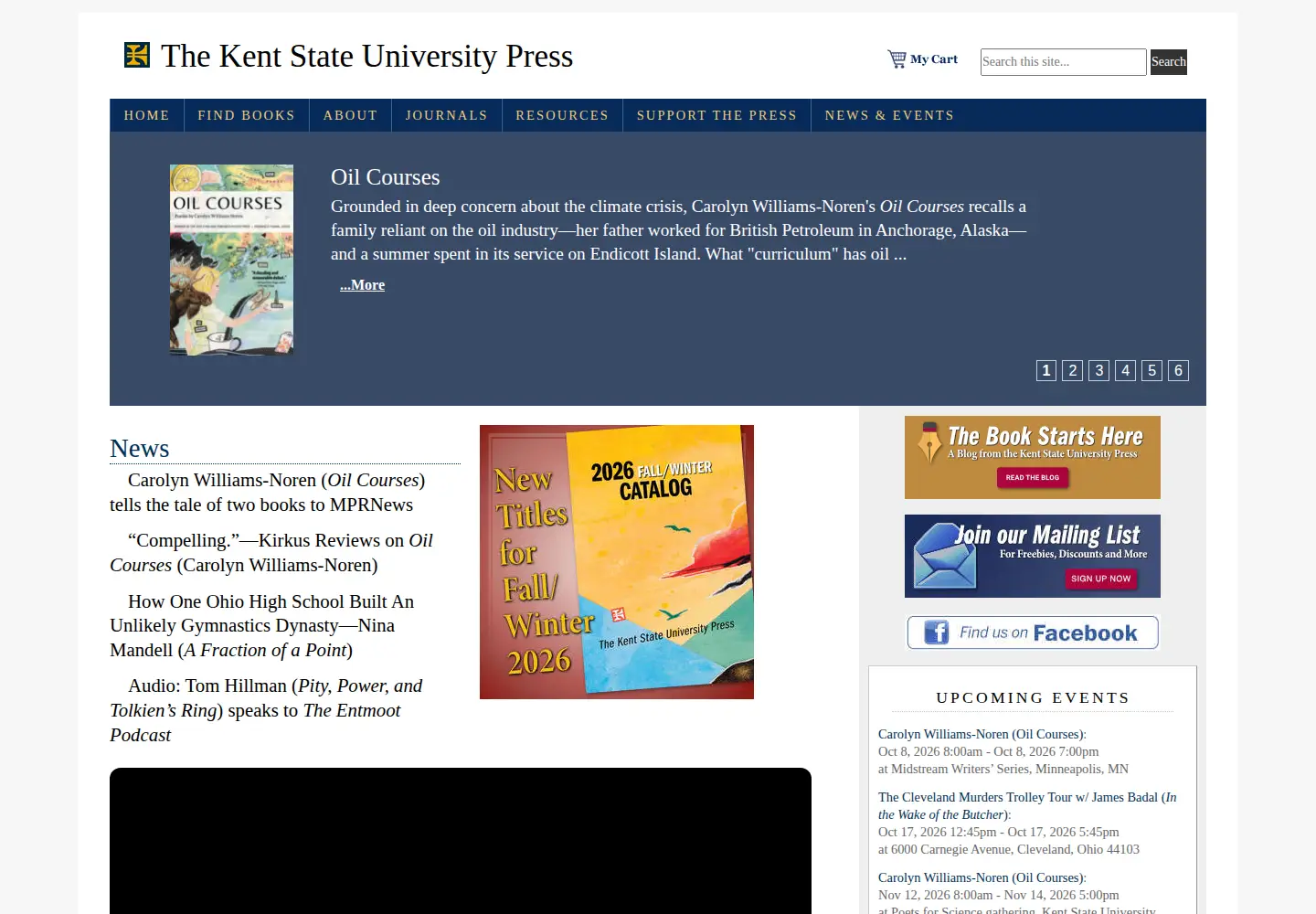Show slide 2 in the carousel
The height and width of the screenshot is (914, 1316).
1073,370
